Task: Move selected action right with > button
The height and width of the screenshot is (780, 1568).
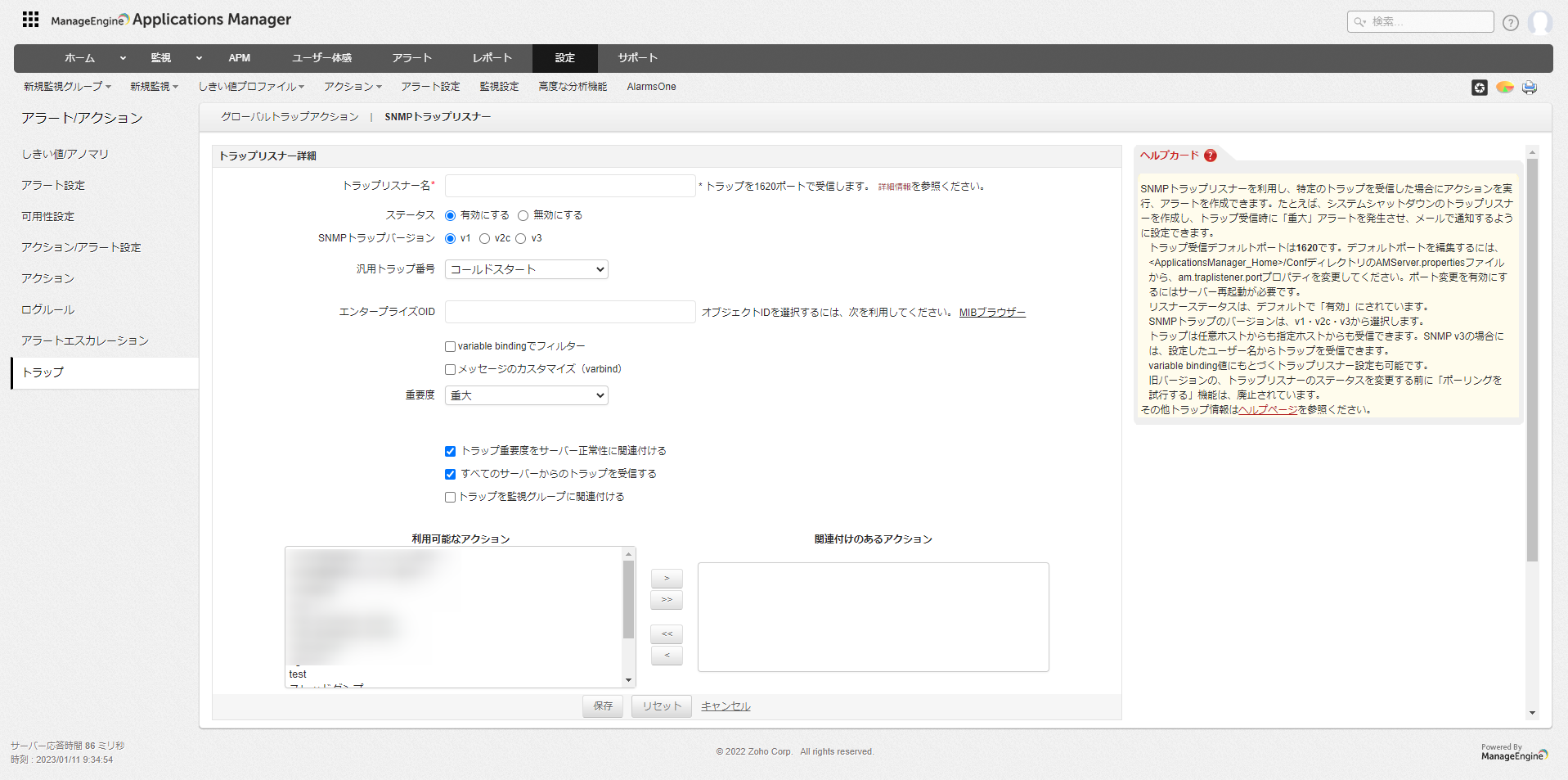Action: [667, 579]
